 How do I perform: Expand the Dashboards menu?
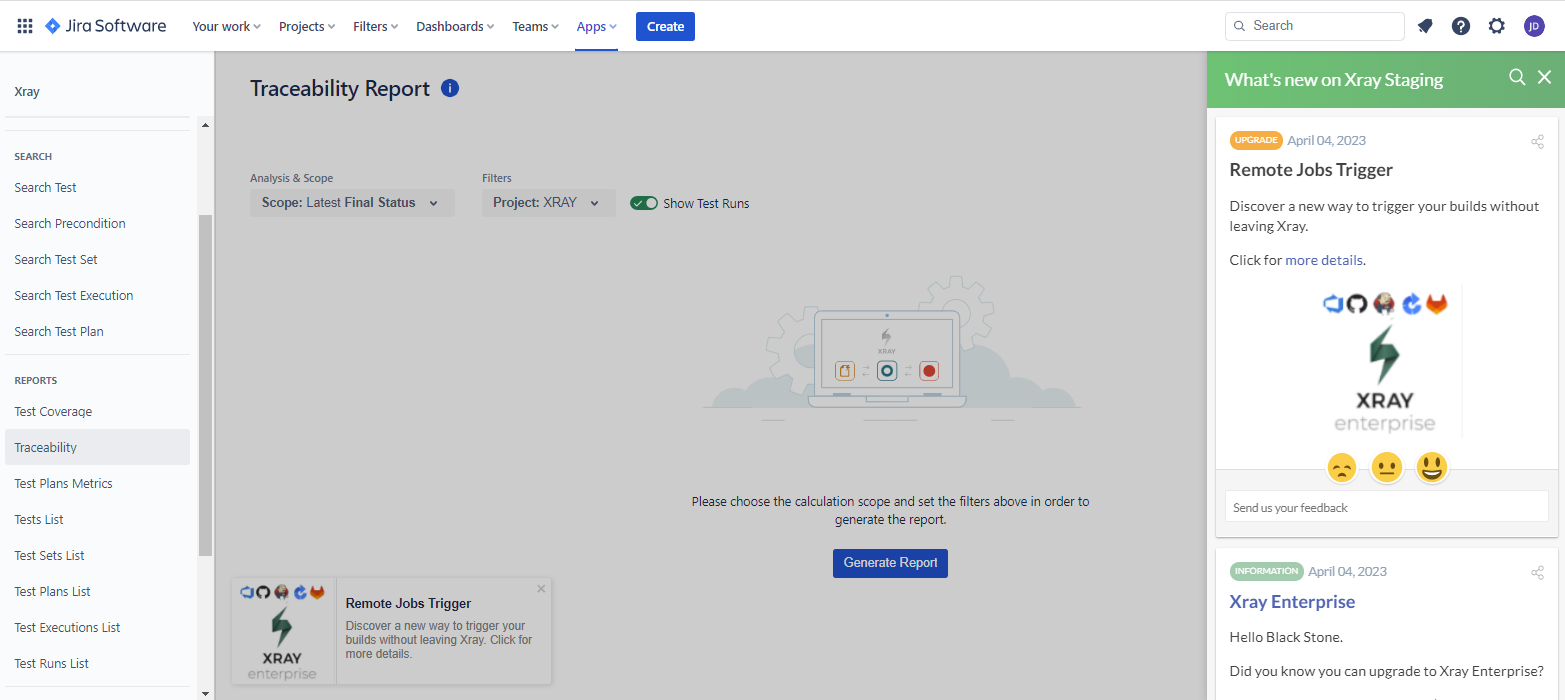pyautogui.click(x=455, y=26)
